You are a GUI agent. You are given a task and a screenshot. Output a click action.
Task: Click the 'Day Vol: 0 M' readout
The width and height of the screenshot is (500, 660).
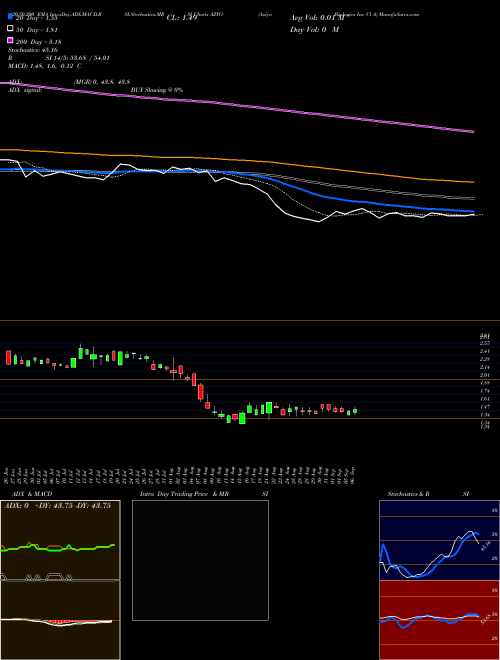pos(314,29)
